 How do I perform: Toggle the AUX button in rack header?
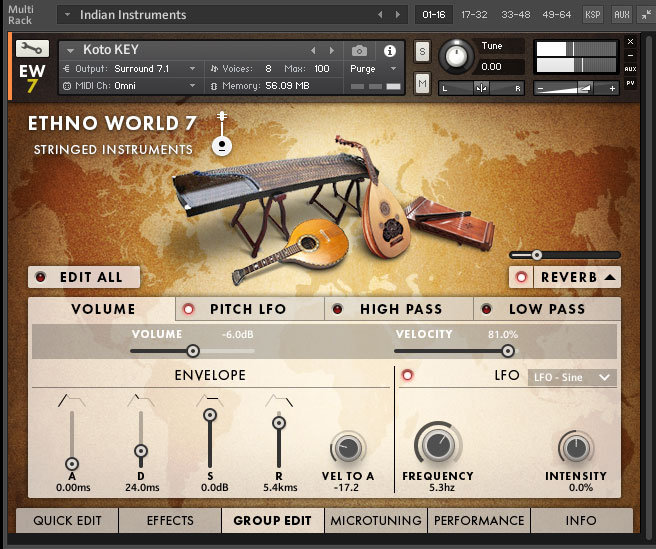(x=621, y=15)
